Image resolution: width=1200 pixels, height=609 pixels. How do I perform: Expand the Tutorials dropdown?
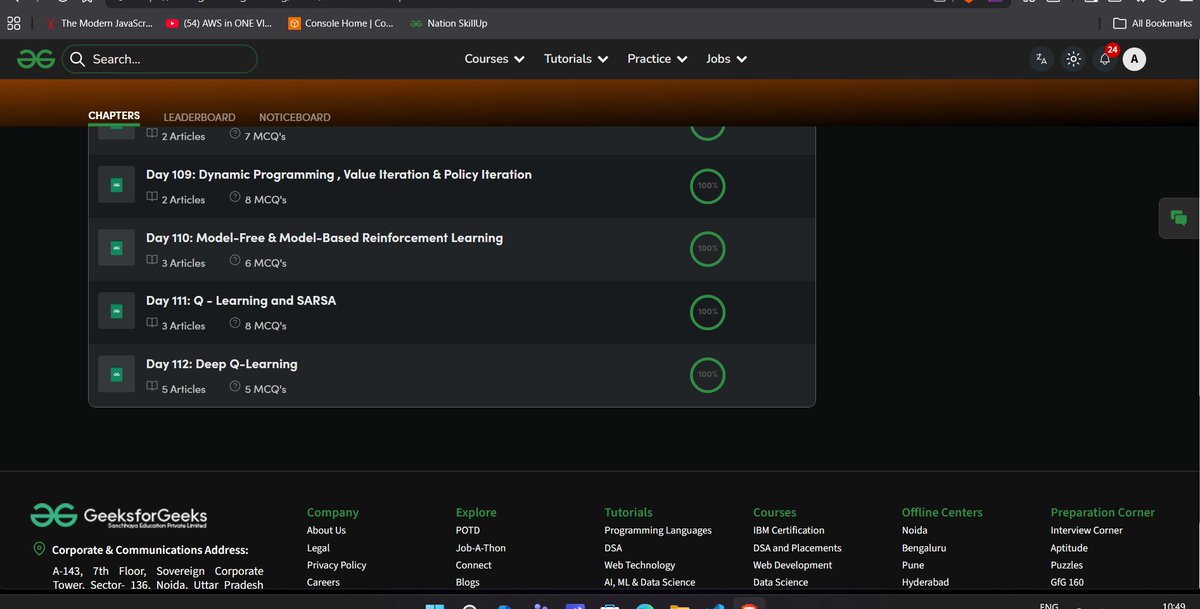(x=576, y=59)
